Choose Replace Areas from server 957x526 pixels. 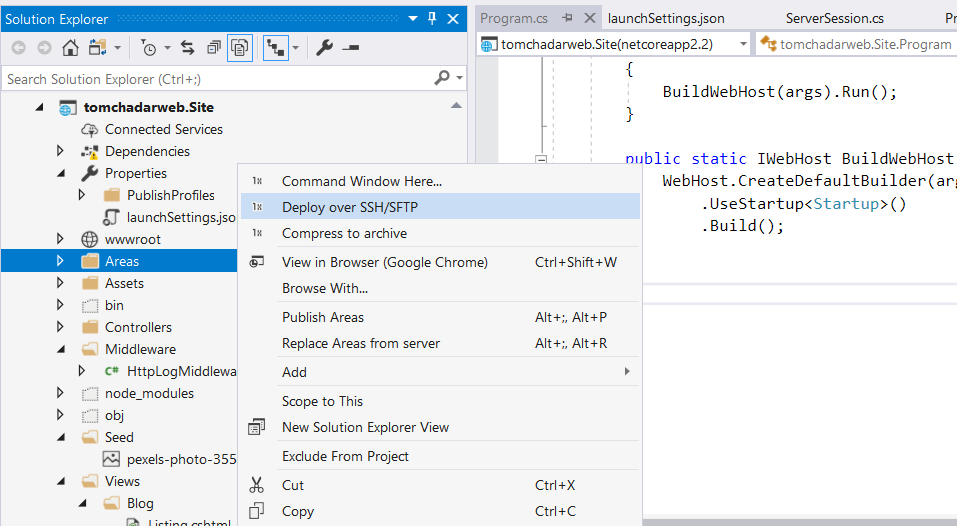click(440, 343)
